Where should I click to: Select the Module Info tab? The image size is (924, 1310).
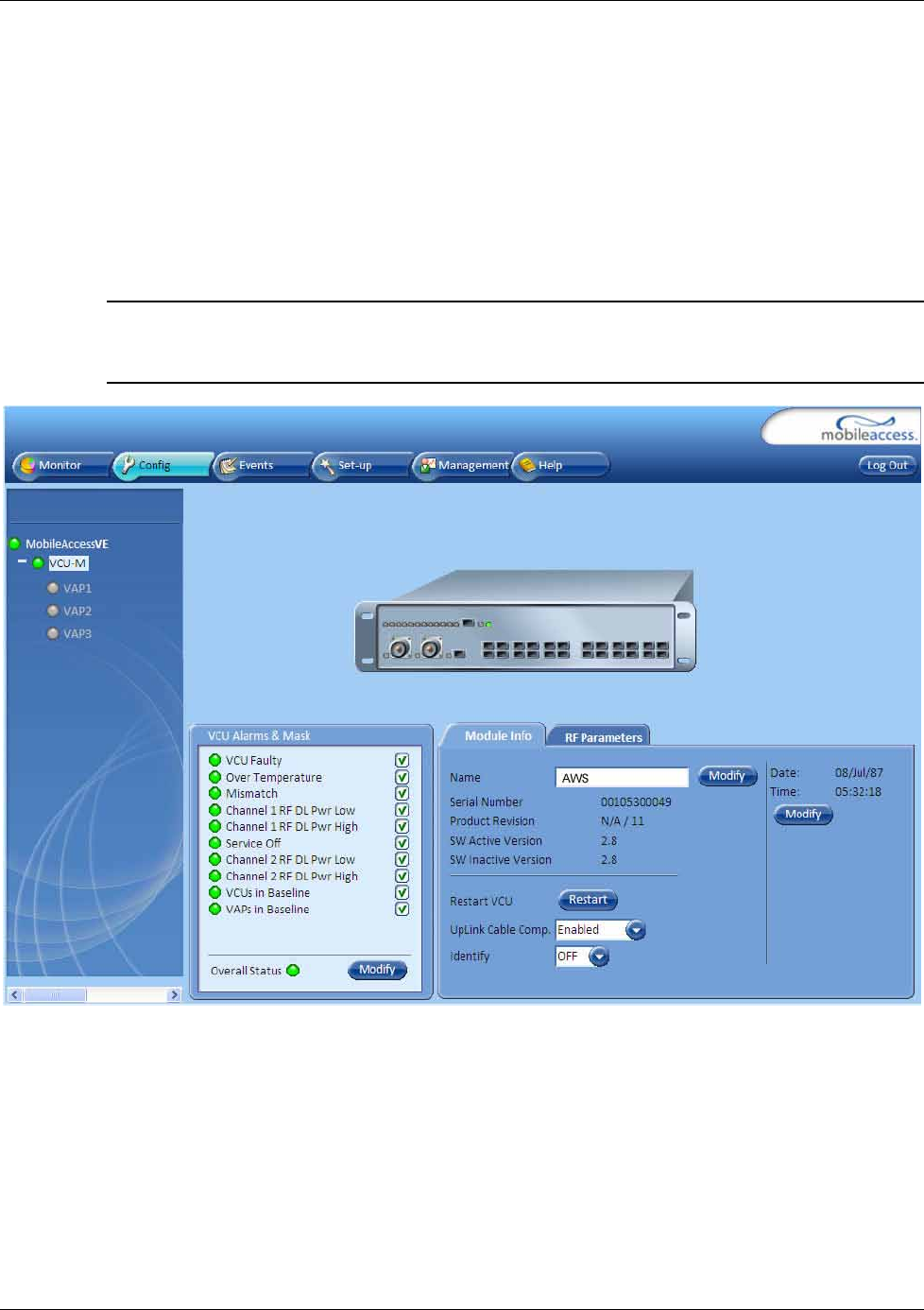click(x=497, y=735)
